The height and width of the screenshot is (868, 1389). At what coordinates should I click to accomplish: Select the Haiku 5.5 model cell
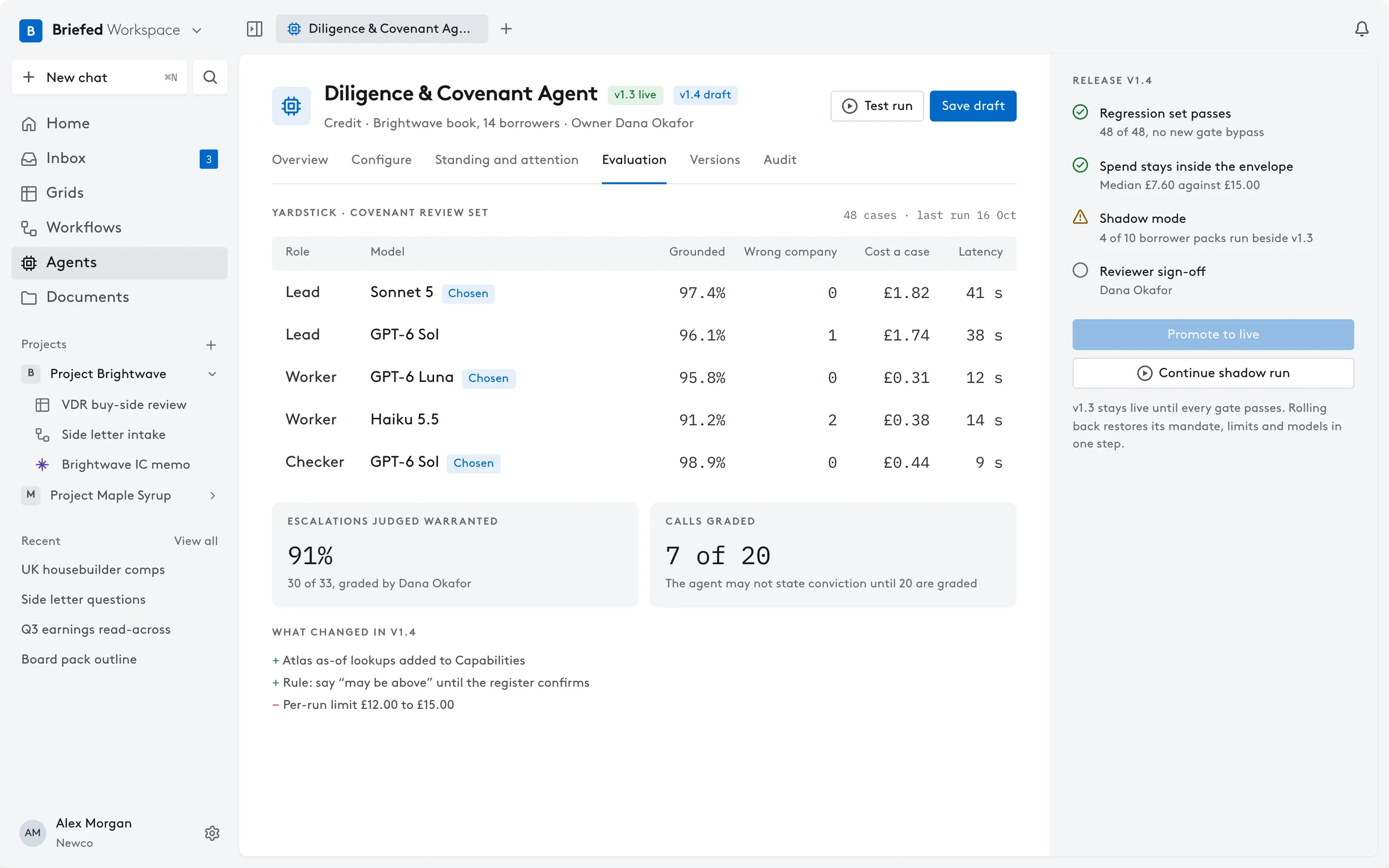coord(405,420)
